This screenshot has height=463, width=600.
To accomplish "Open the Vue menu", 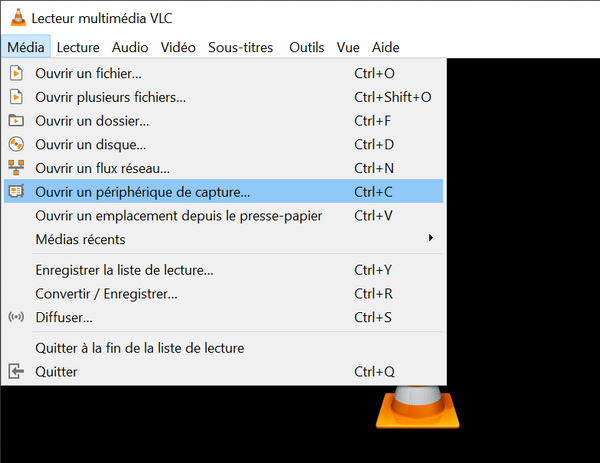I will (348, 47).
